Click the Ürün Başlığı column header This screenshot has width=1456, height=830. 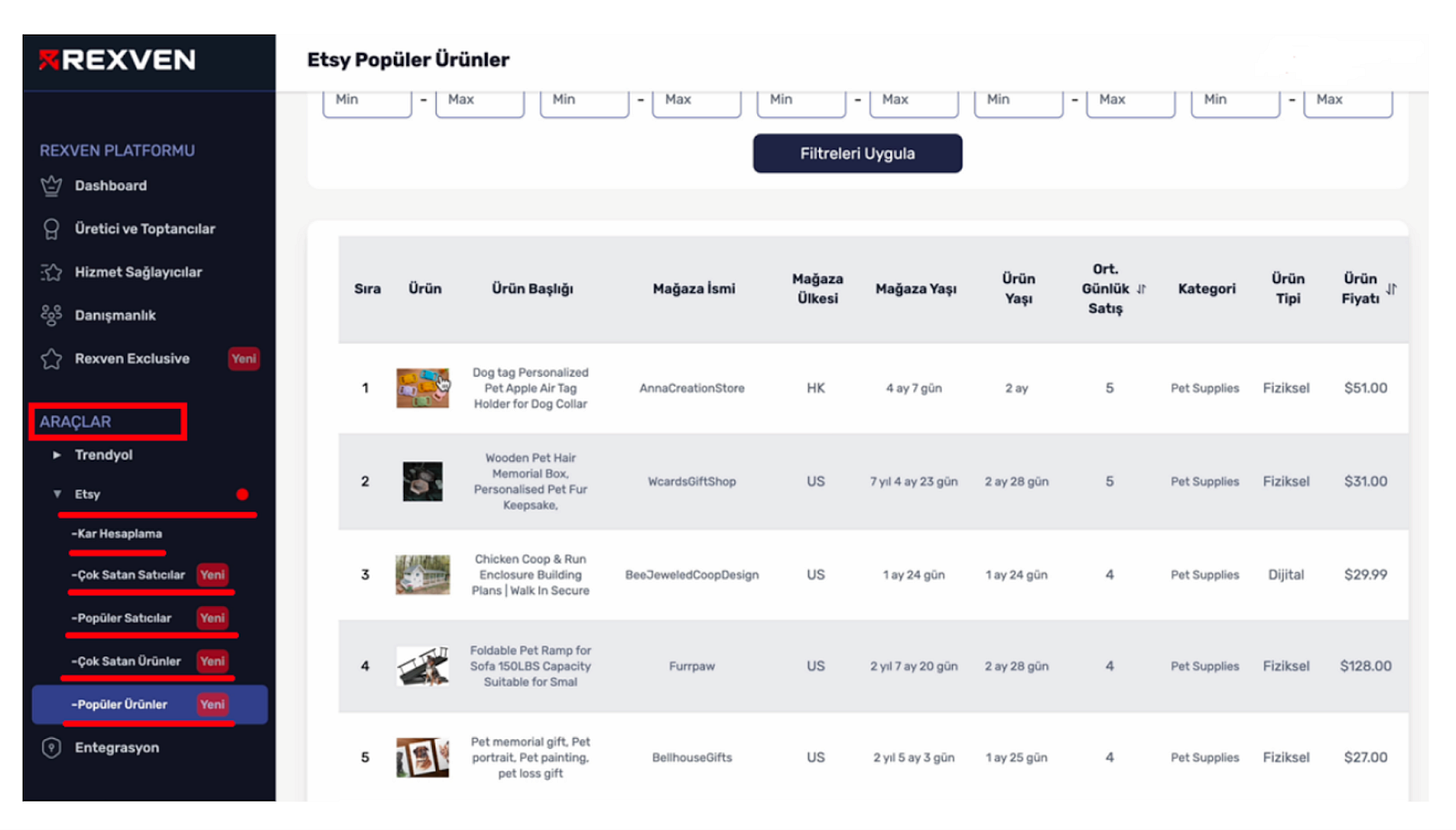[532, 289]
